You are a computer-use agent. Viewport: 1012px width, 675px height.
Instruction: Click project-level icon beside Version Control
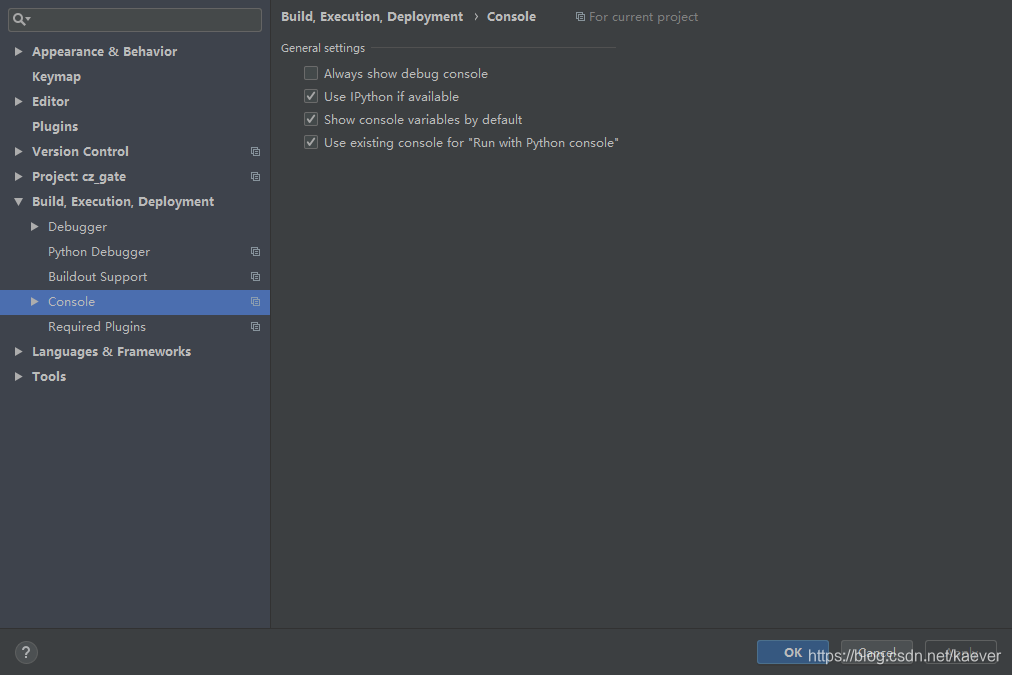256,152
